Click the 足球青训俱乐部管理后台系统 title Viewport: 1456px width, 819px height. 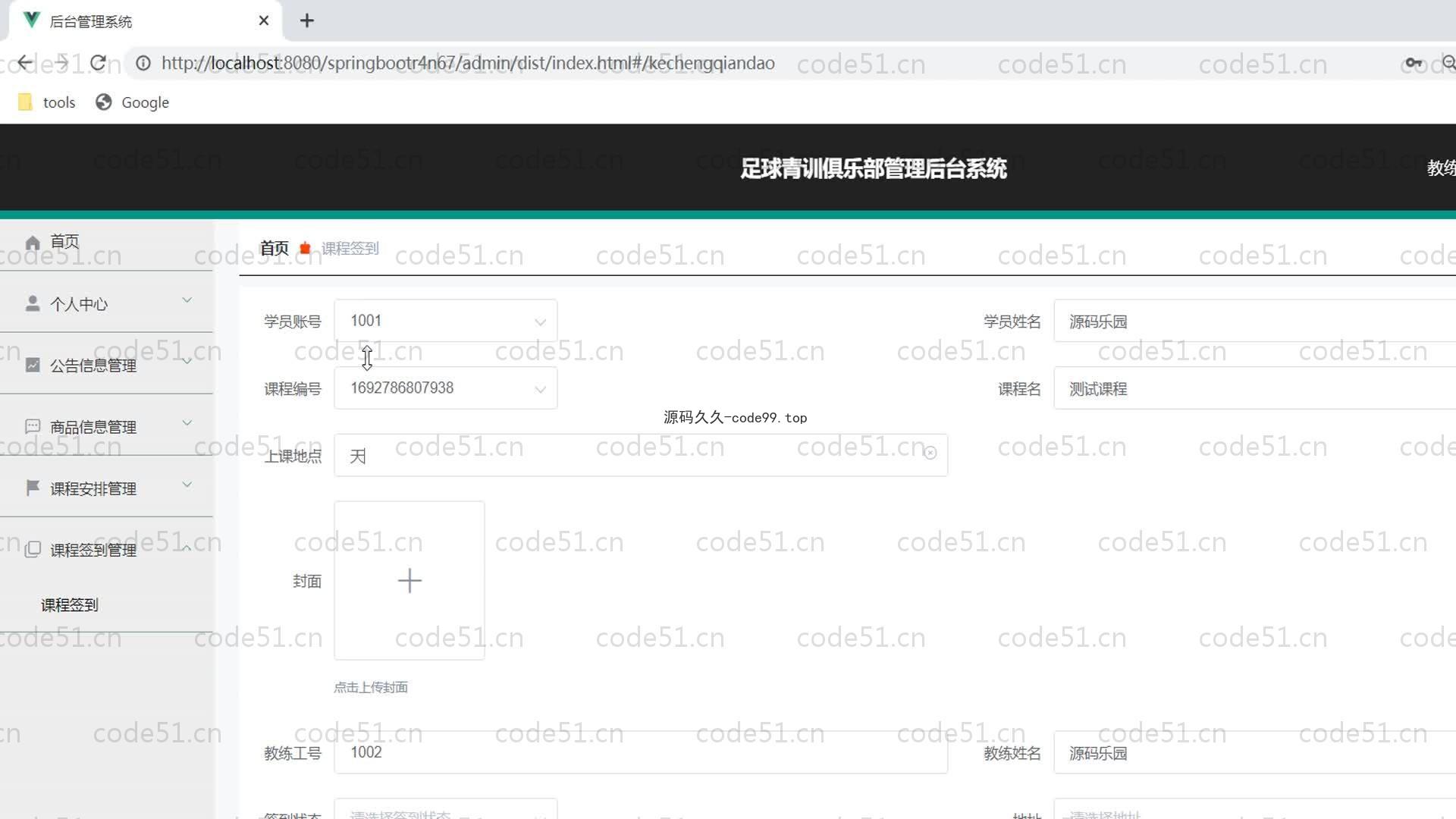click(x=874, y=168)
